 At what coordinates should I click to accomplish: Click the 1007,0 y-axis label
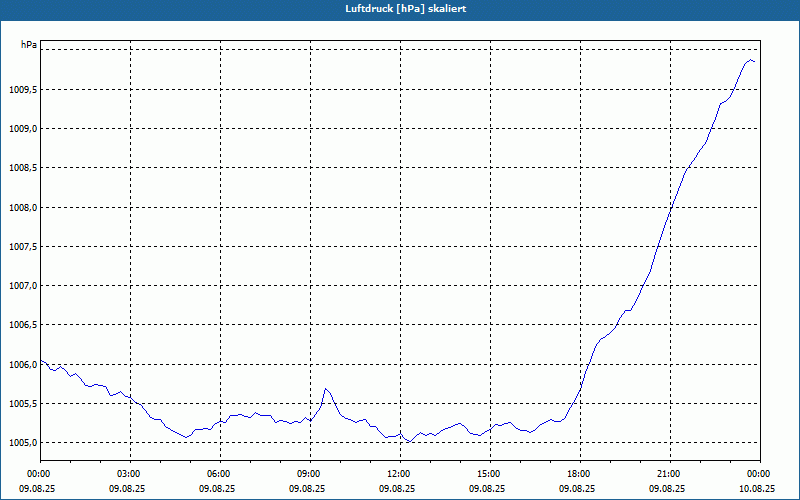pyautogui.click(x=23, y=286)
